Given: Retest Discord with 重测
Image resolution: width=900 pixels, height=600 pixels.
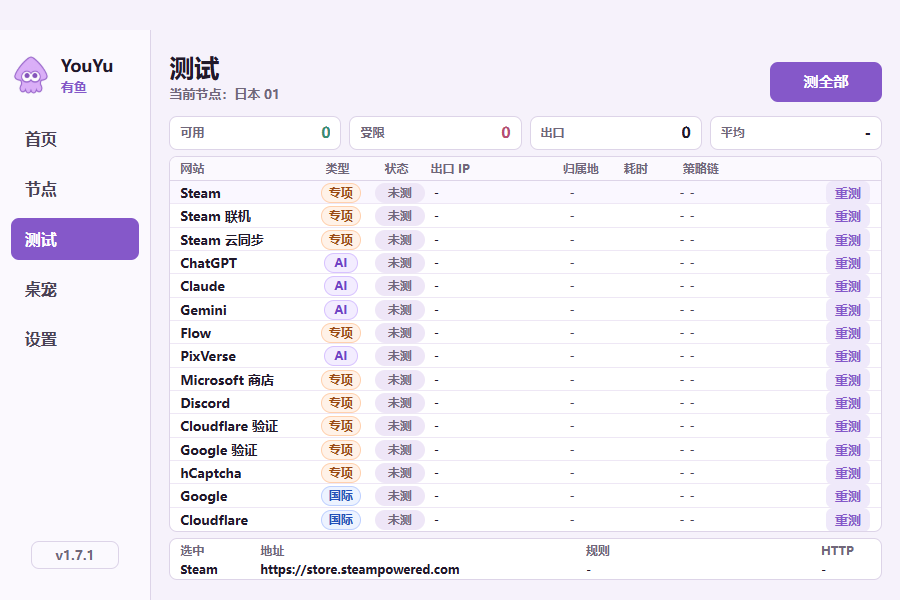Looking at the screenshot, I should [x=848, y=403].
